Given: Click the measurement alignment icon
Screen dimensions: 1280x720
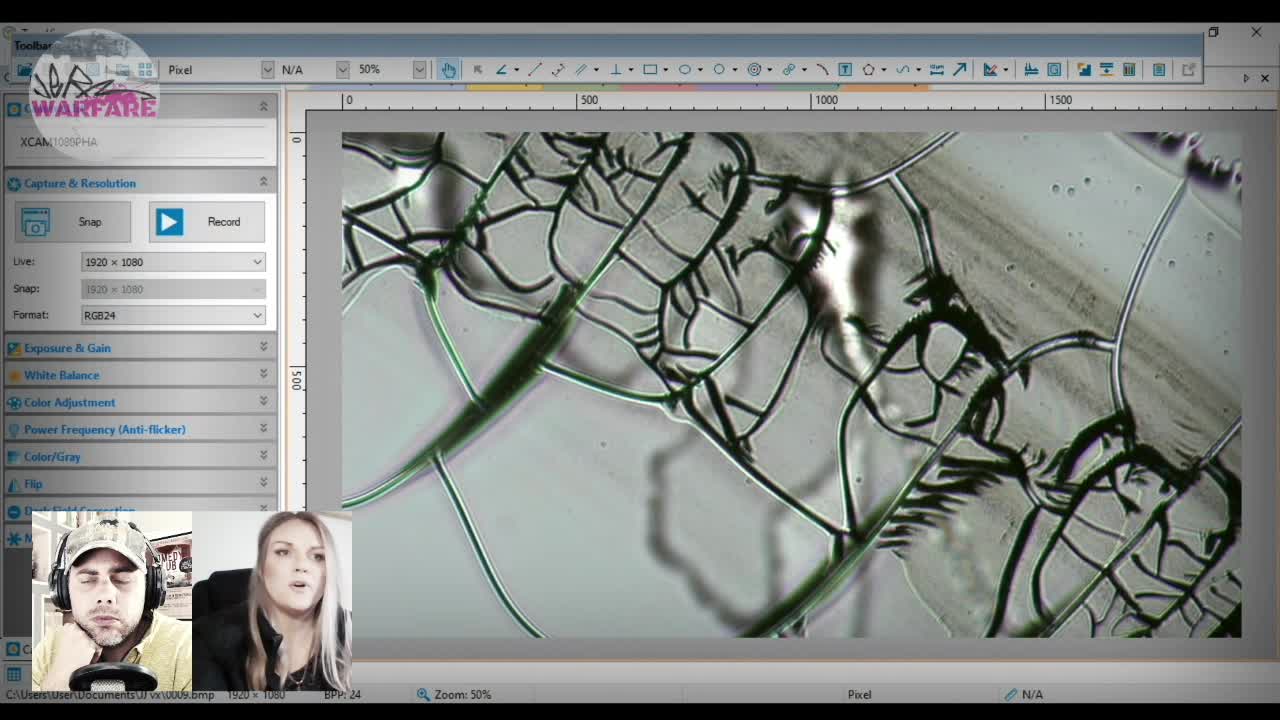Looking at the screenshot, I should point(1031,69).
